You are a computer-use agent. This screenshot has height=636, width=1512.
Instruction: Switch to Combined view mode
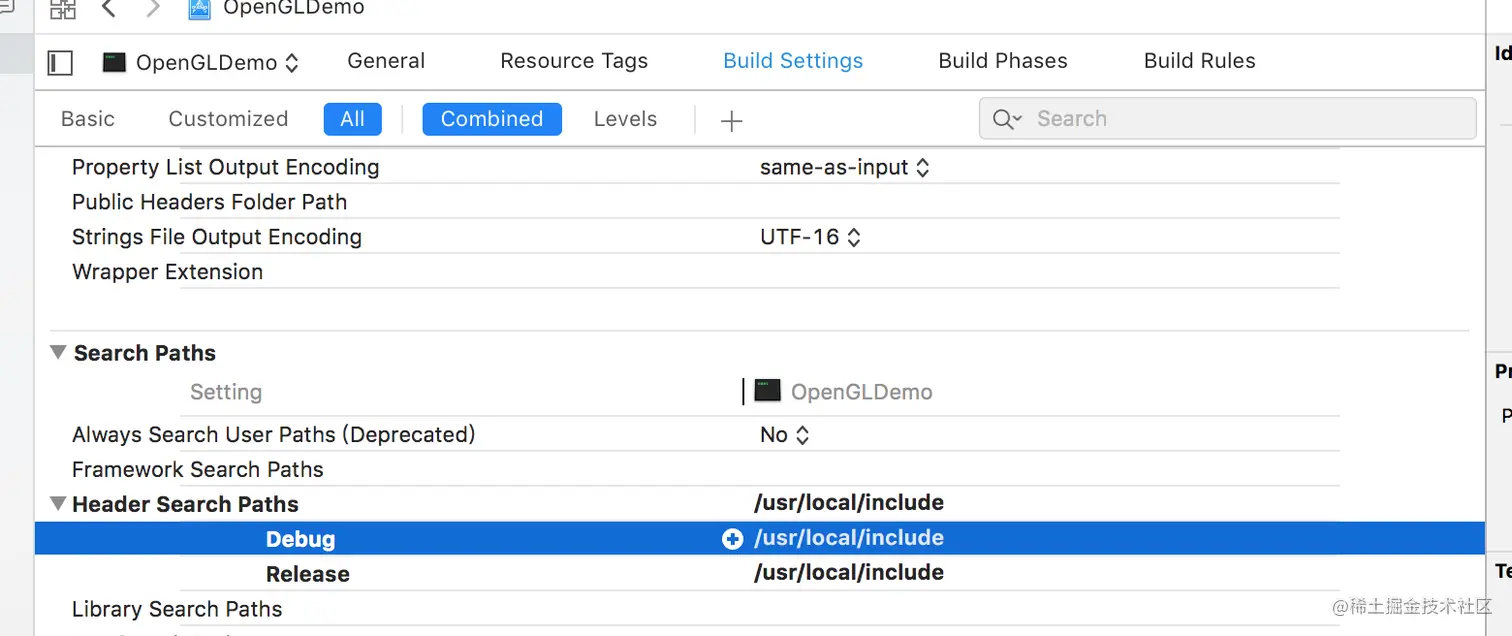(x=491, y=119)
